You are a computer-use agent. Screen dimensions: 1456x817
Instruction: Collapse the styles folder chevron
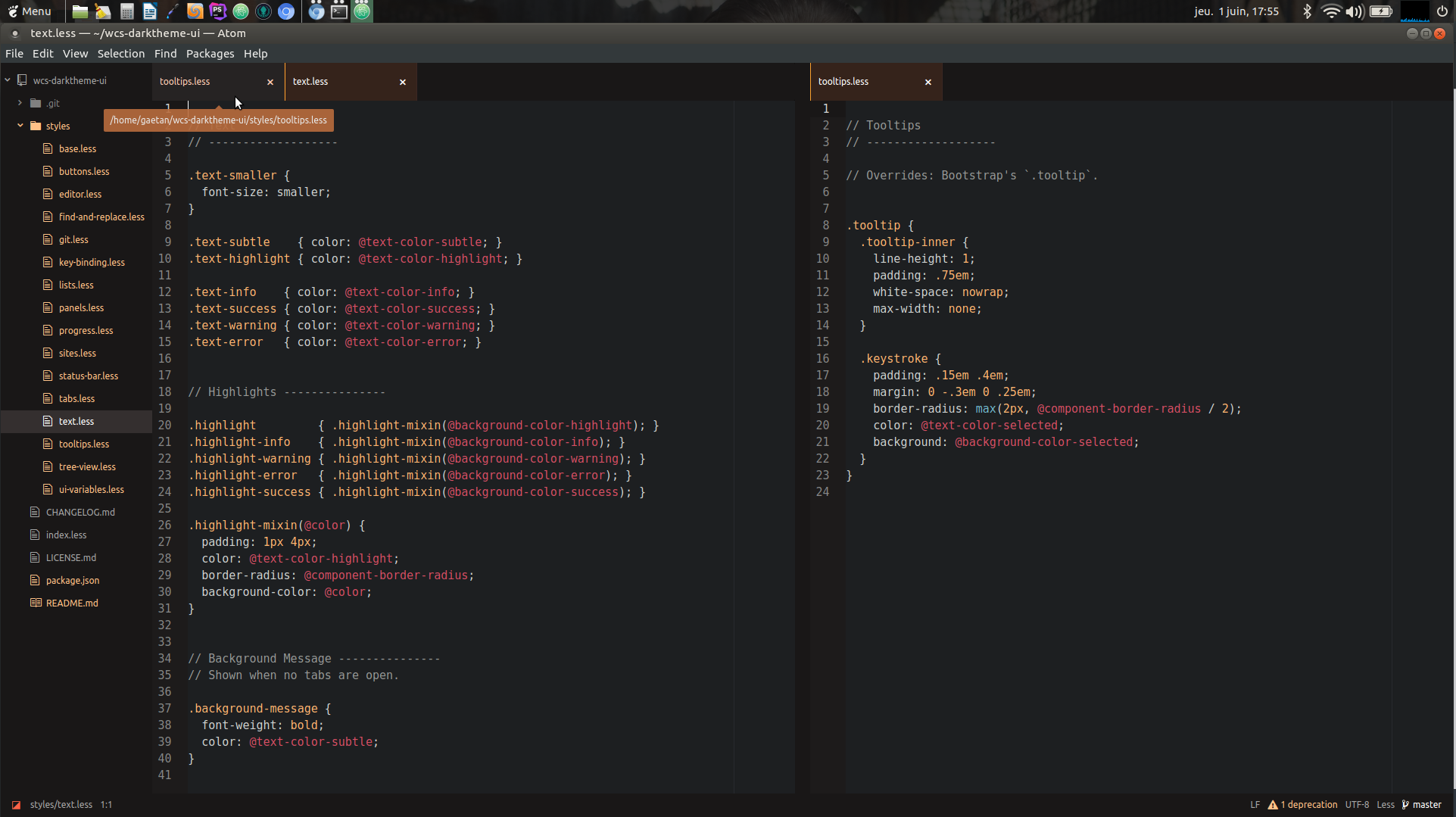(x=20, y=126)
